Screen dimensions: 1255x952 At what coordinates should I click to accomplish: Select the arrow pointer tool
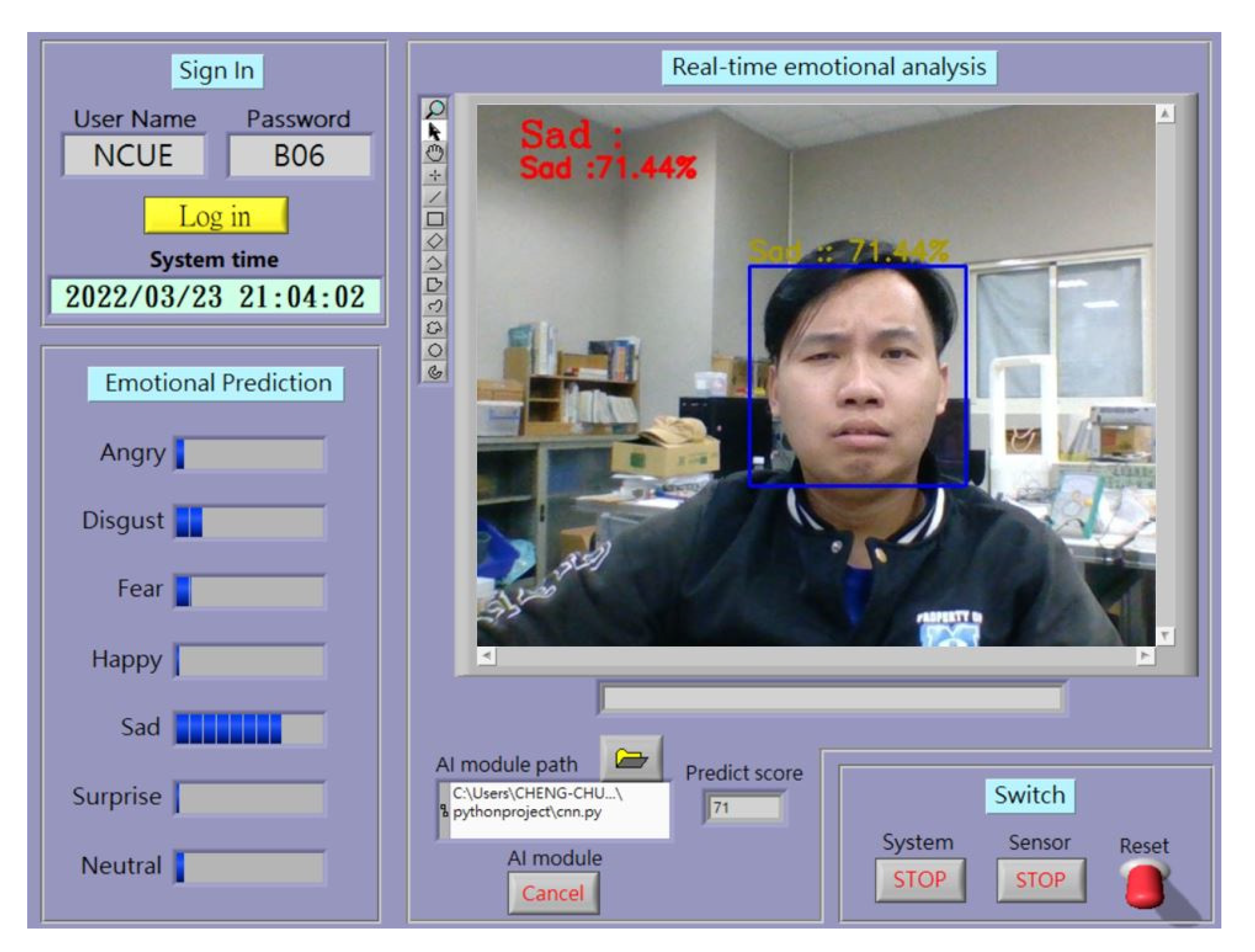pyautogui.click(x=435, y=131)
